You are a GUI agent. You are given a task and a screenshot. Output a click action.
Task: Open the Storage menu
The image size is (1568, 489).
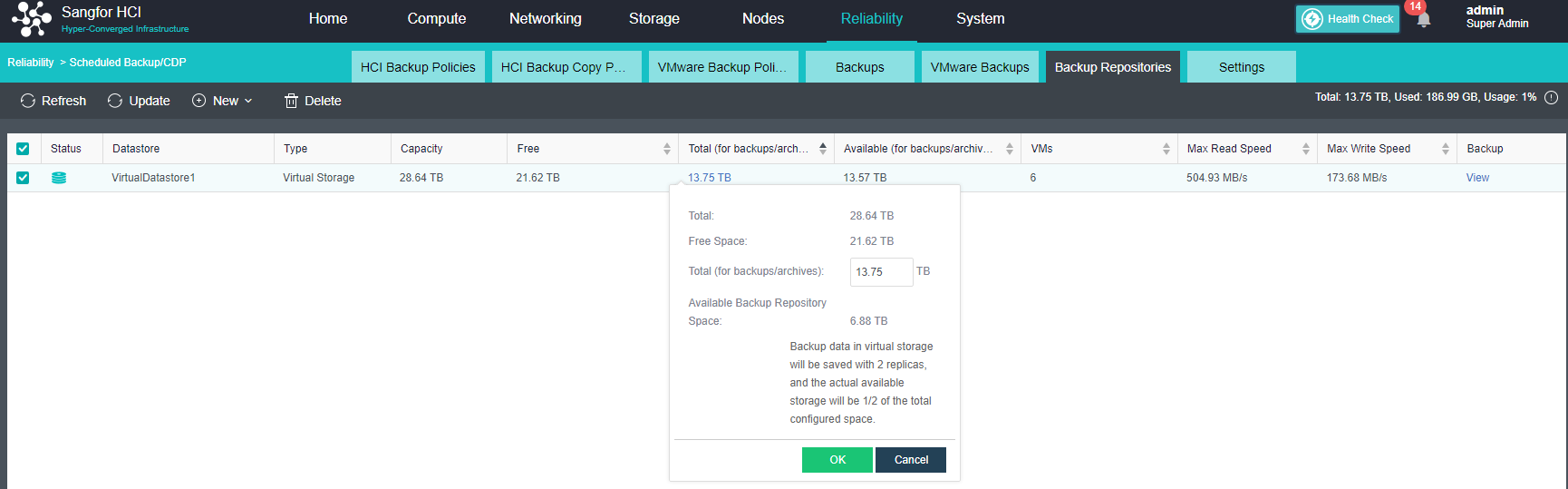click(653, 19)
